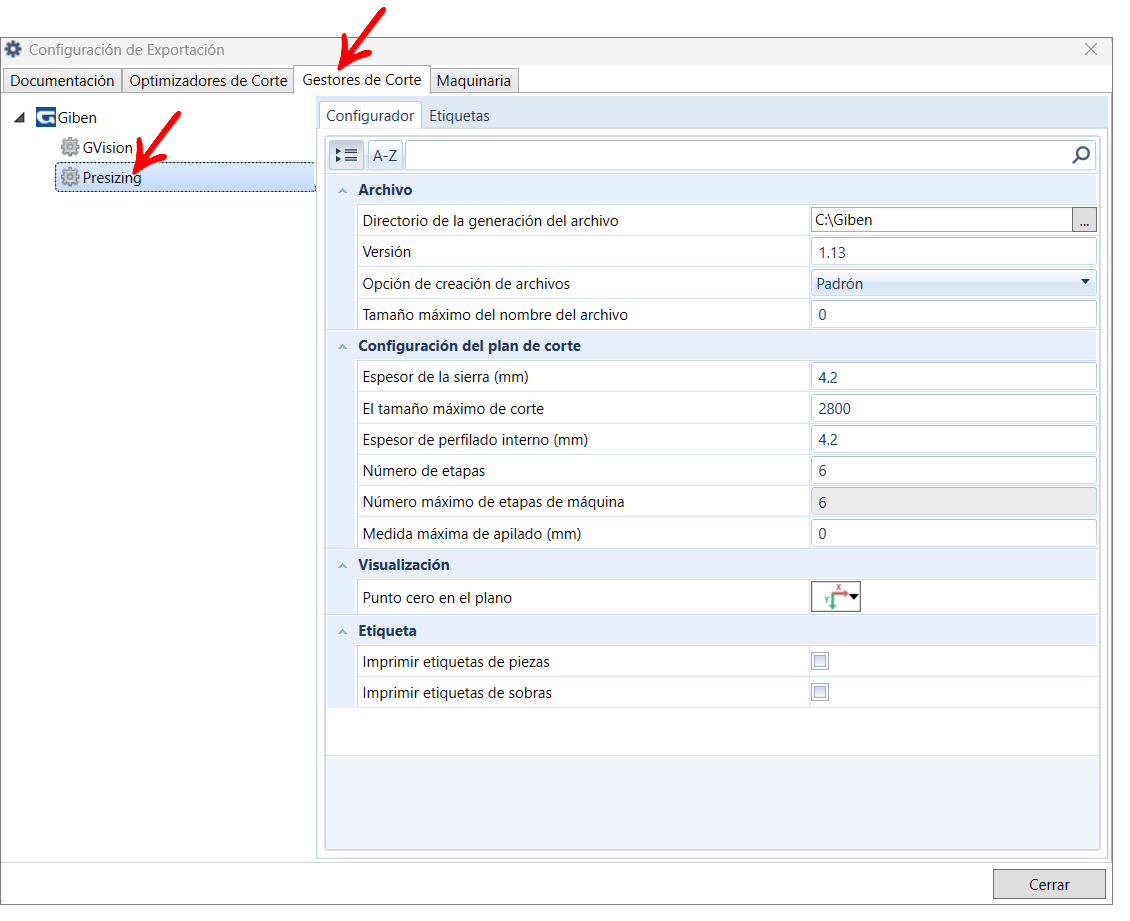The width and height of the screenshot is (1130, 921).
Task: Collapse the Etiqueta section
Action: click(x=343, y=632)
